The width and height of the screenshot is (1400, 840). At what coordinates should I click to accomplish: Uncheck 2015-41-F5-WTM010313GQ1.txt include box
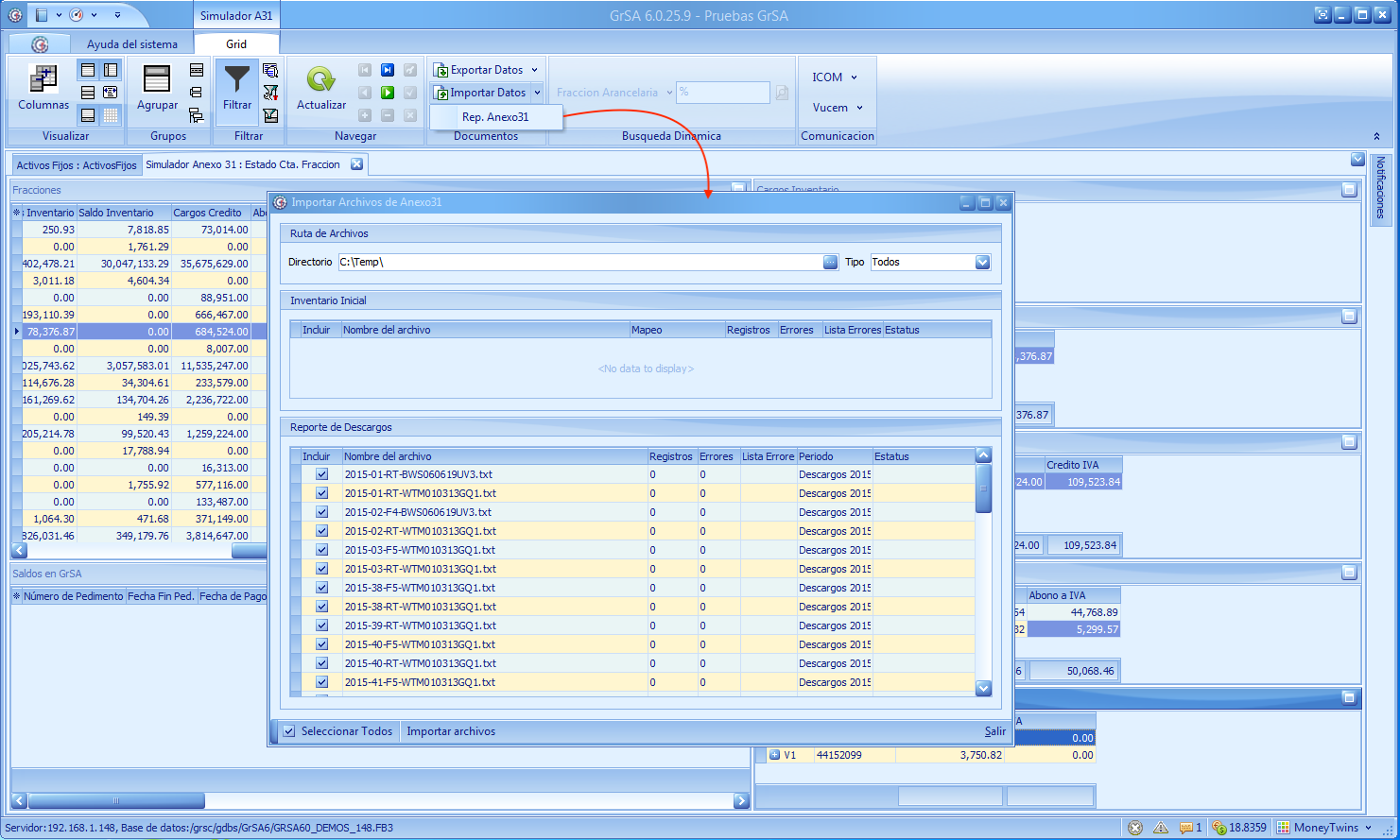tap(322, 682)
